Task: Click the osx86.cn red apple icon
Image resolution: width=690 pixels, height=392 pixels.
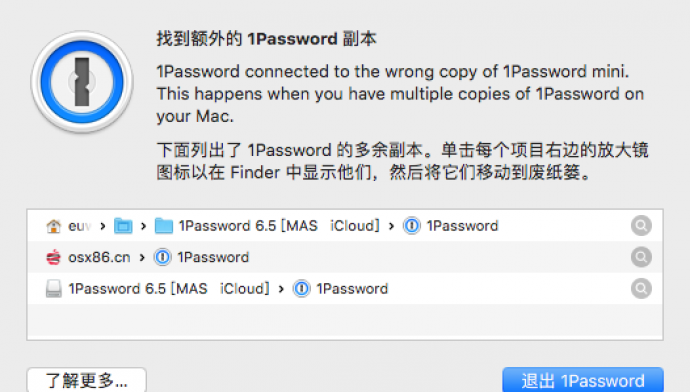Action: 54,257
